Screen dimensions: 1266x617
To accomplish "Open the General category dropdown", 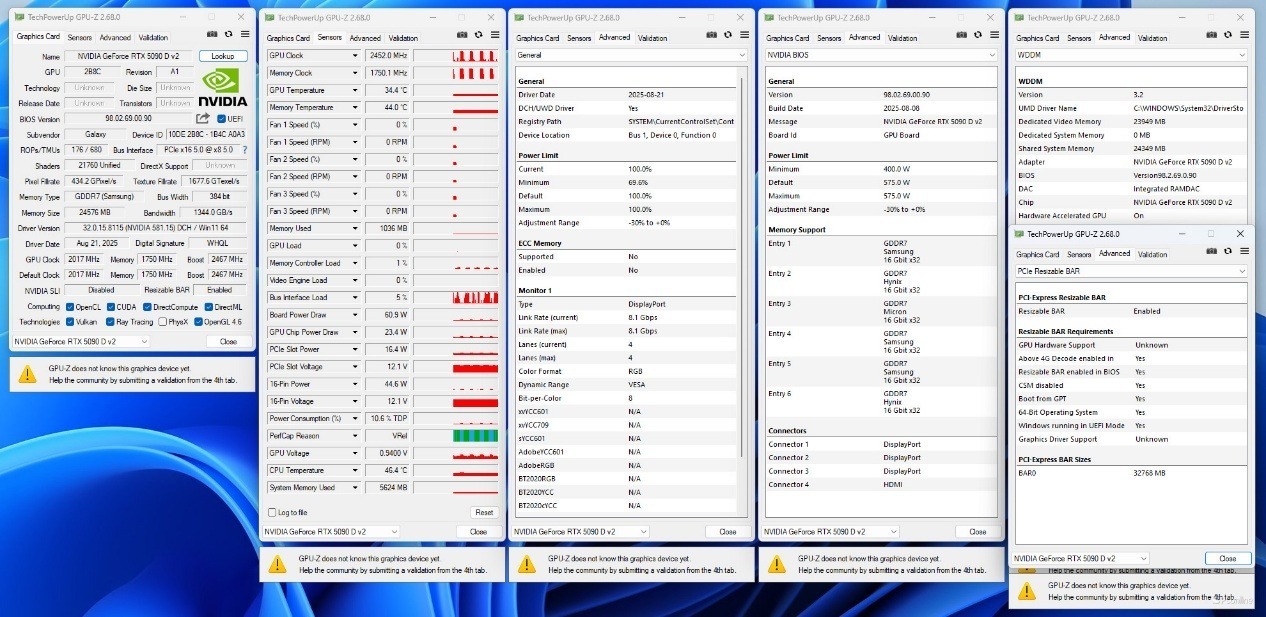I will (x=630, y=55).
